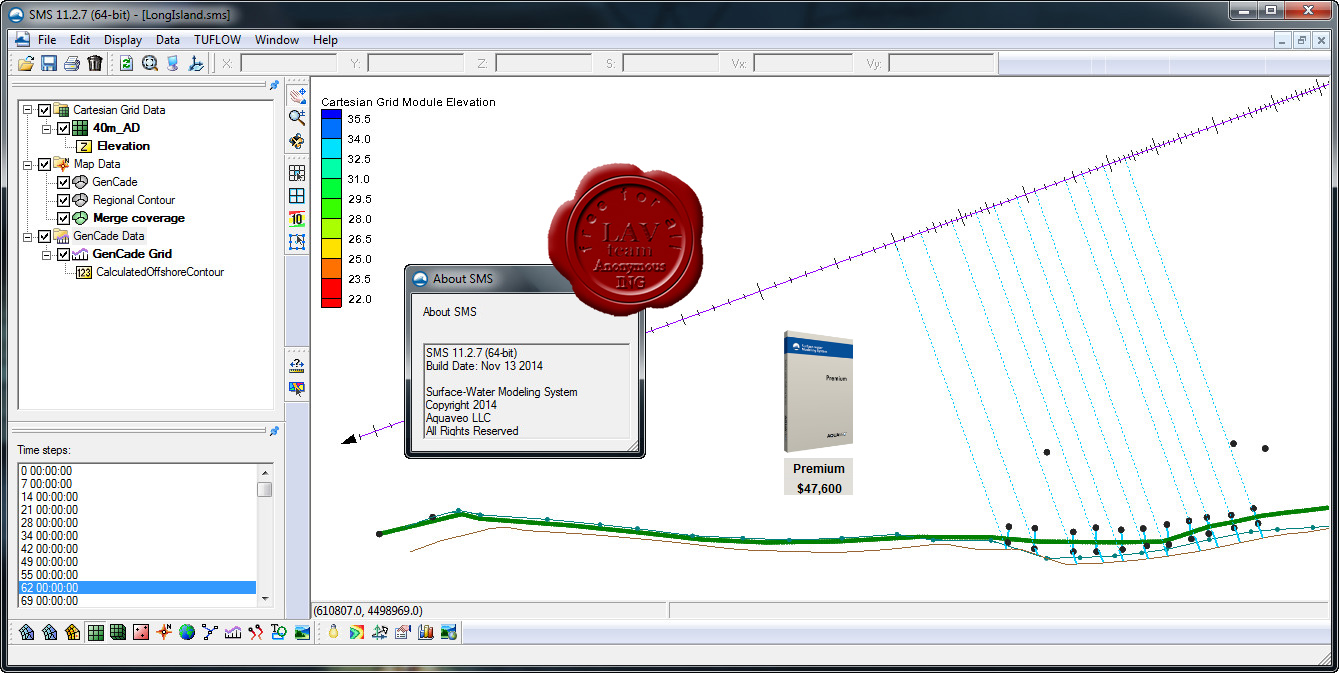Image resolution: width=1339 pixels, height=673 pixels.
Task: Click the Refresh display icon
Action: (x=127, y=63)
